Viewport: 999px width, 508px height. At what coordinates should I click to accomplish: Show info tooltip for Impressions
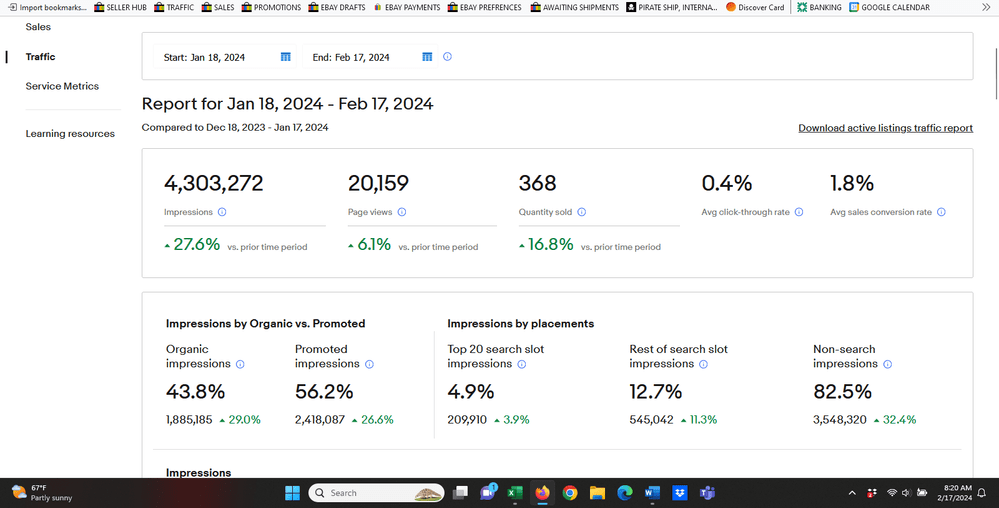point(222,212)
